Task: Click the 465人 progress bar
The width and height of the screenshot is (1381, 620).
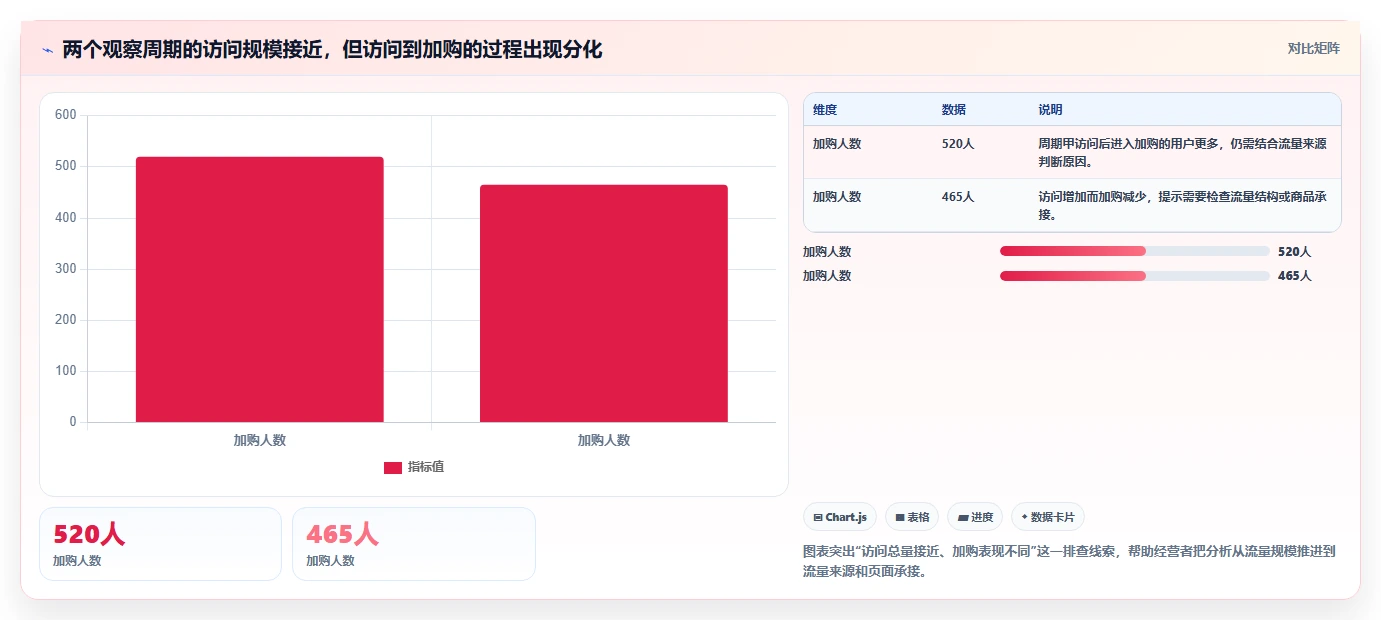Action: tap(1134, 275)
